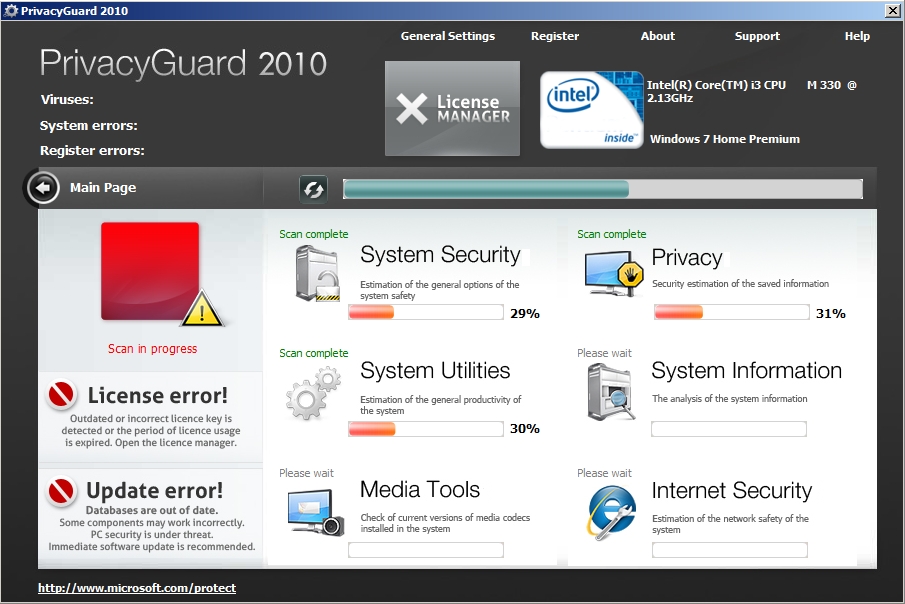Click the System Utilities 30% progress bar
905x604 pixels.
pyautogui.click(x=426, y=428)
